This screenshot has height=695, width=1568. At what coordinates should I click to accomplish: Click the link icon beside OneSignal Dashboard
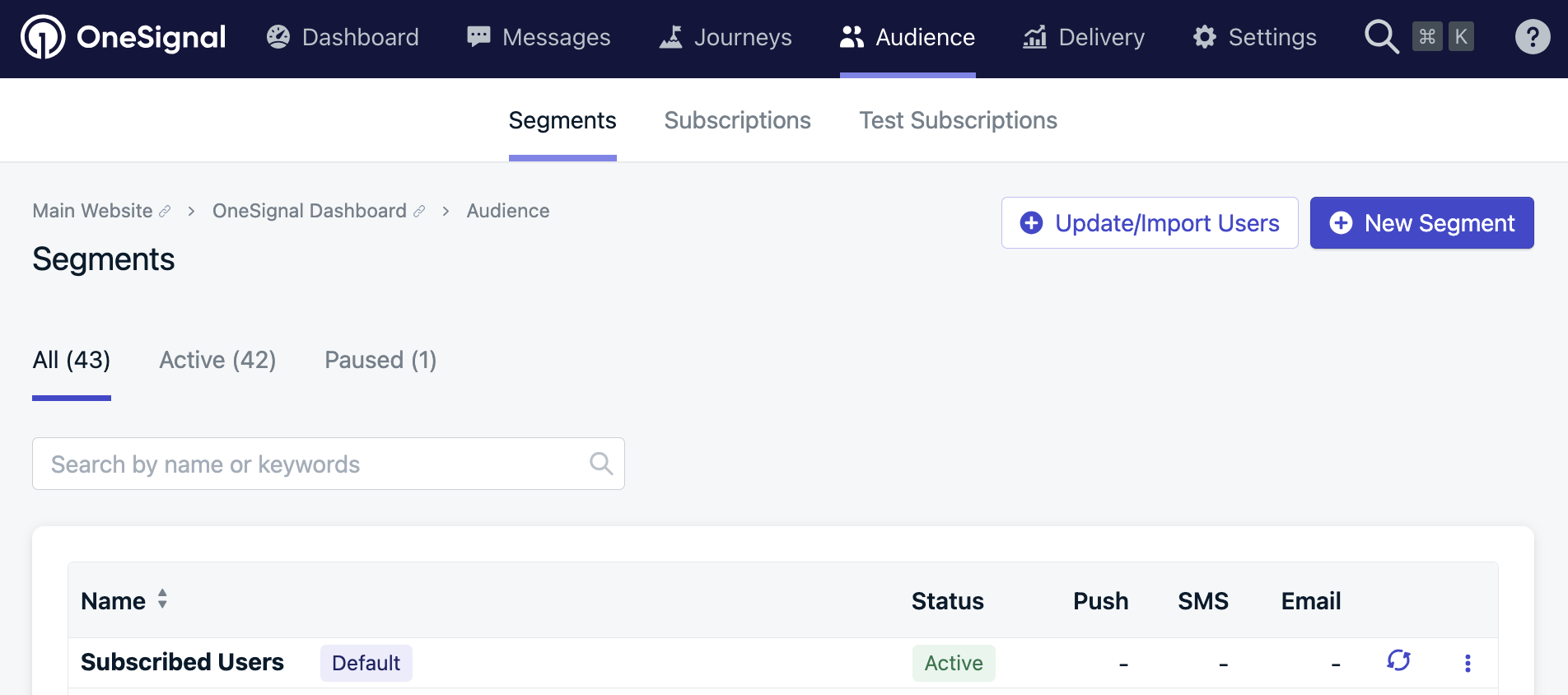click(419, 212)
